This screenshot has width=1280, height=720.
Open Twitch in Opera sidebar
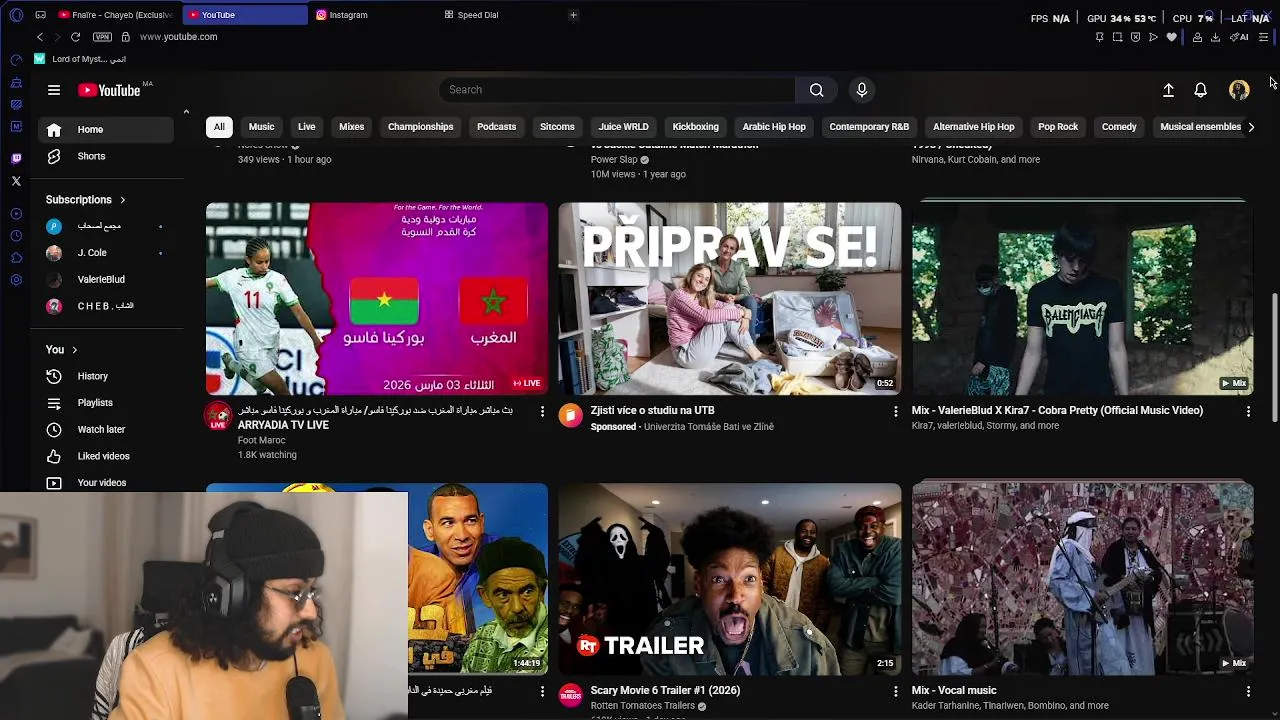(16, 158)
